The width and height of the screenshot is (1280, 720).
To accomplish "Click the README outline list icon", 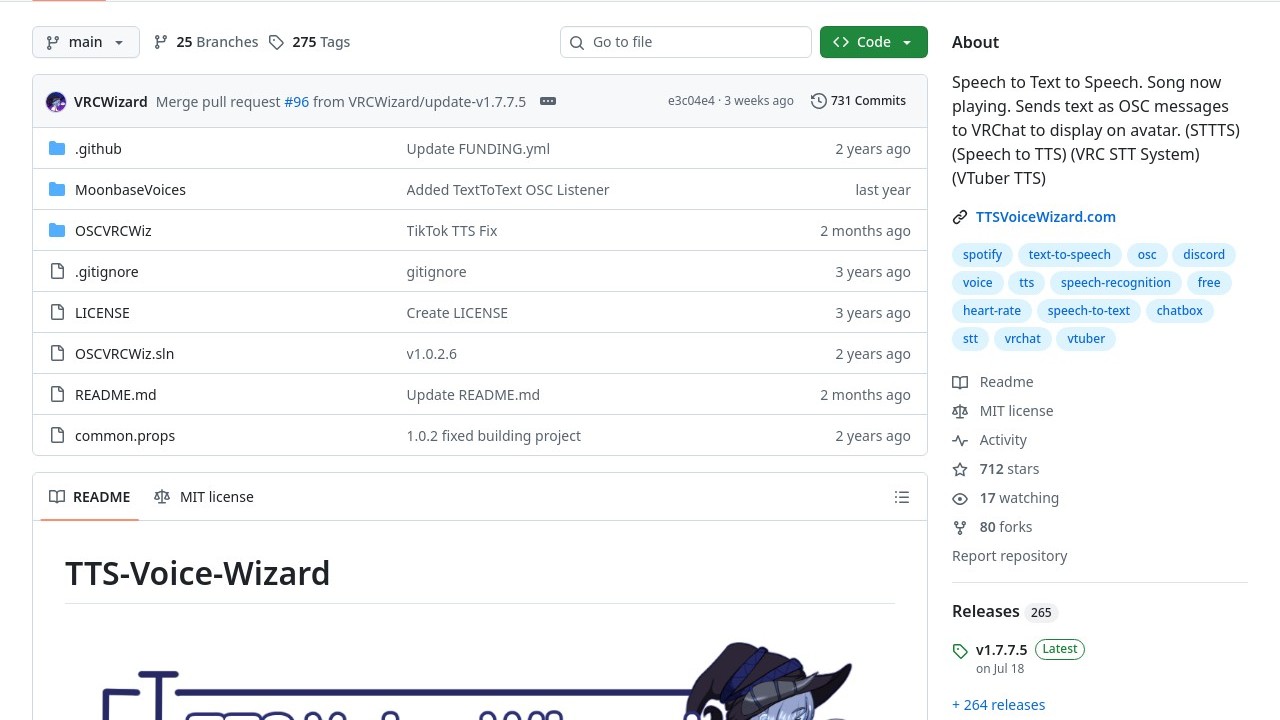I will (x=901, y=497).
